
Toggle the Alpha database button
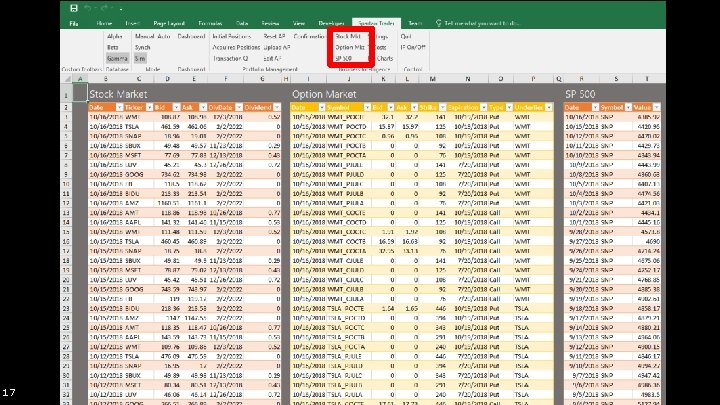115,36
